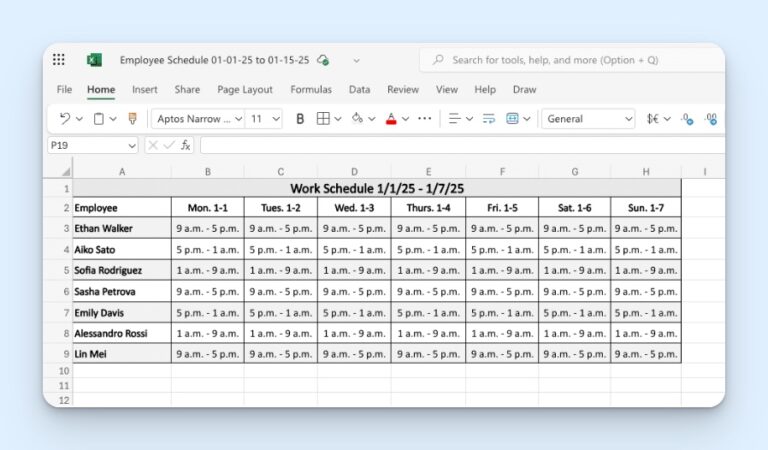768x450 pixels.
Task: Select the Alessandro Rossi cell
Action: click(122, 333)
